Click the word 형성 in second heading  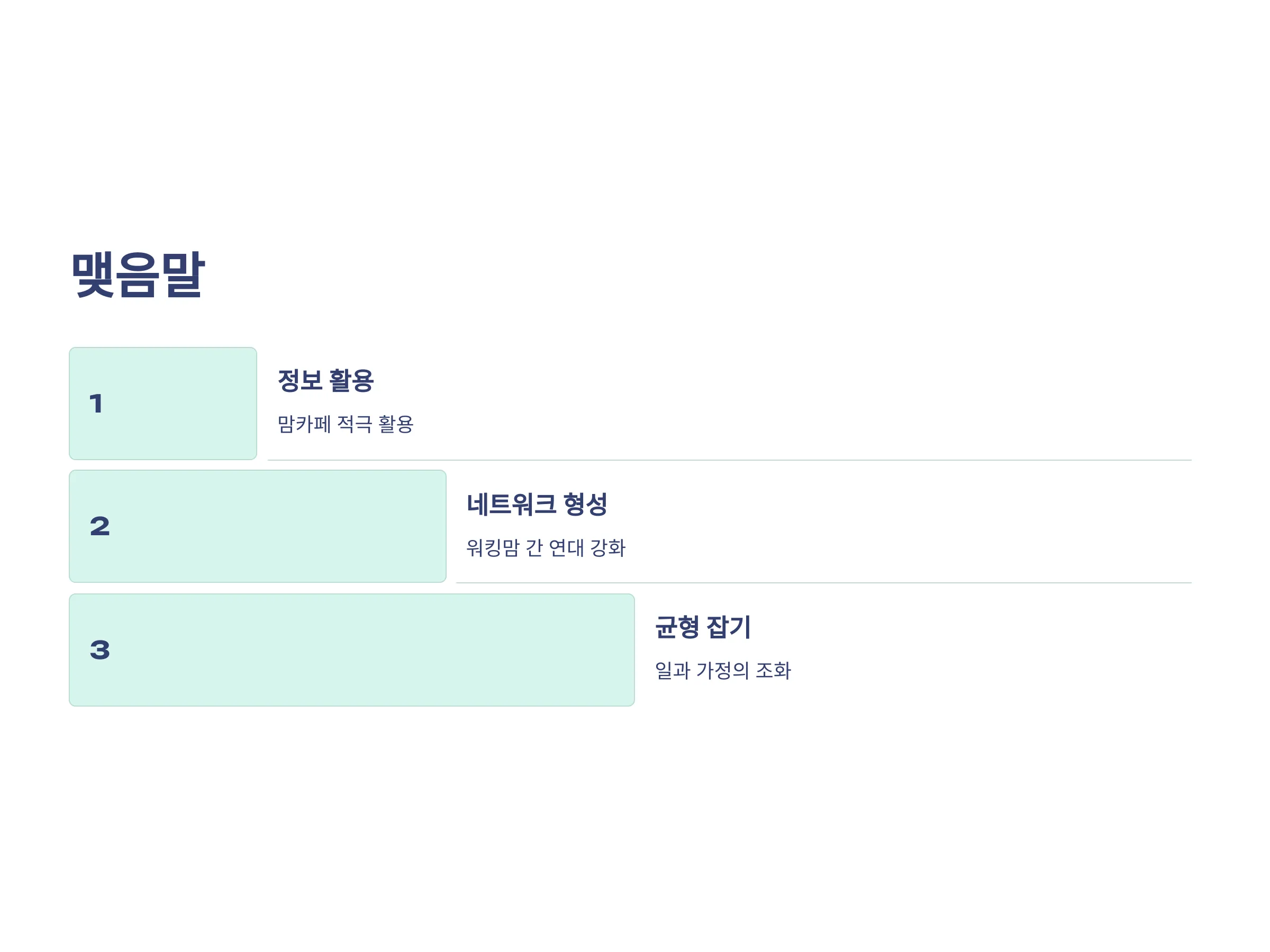click(585, 505)
